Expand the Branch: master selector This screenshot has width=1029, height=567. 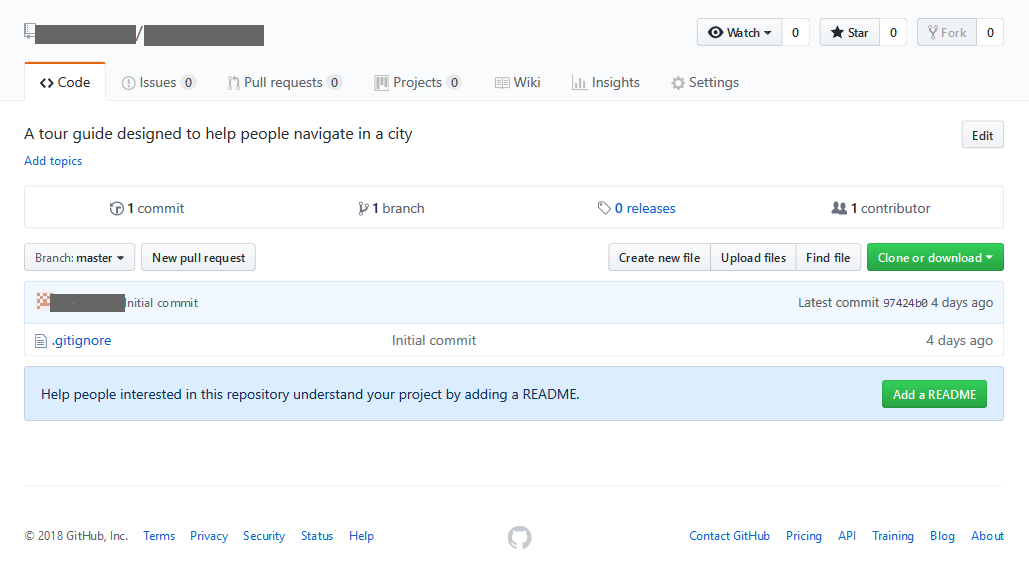(79, 257)
